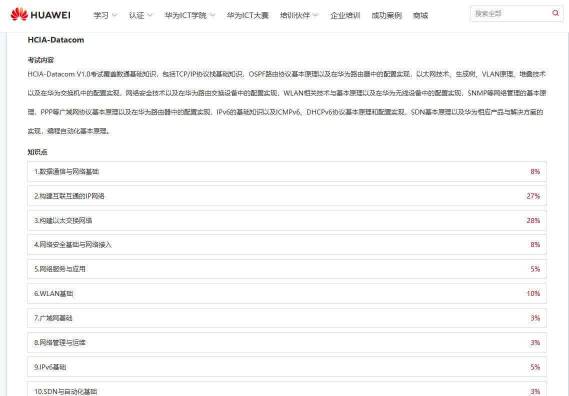569x396 pixels.
Task: Go to 华为ICT大赛 page
Action: coord(247,15)
